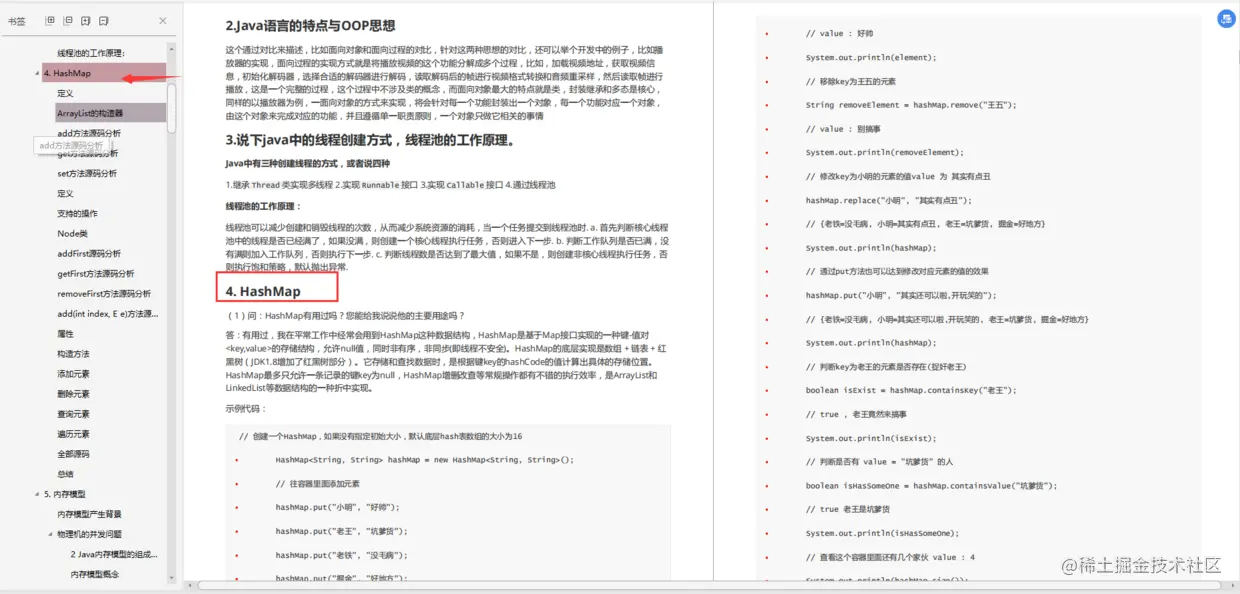Open the 全部源码 bookmark
Image resolution: width=1240 pixels, height=594 pixels.
pyautogui.click(x=73, y=454)
